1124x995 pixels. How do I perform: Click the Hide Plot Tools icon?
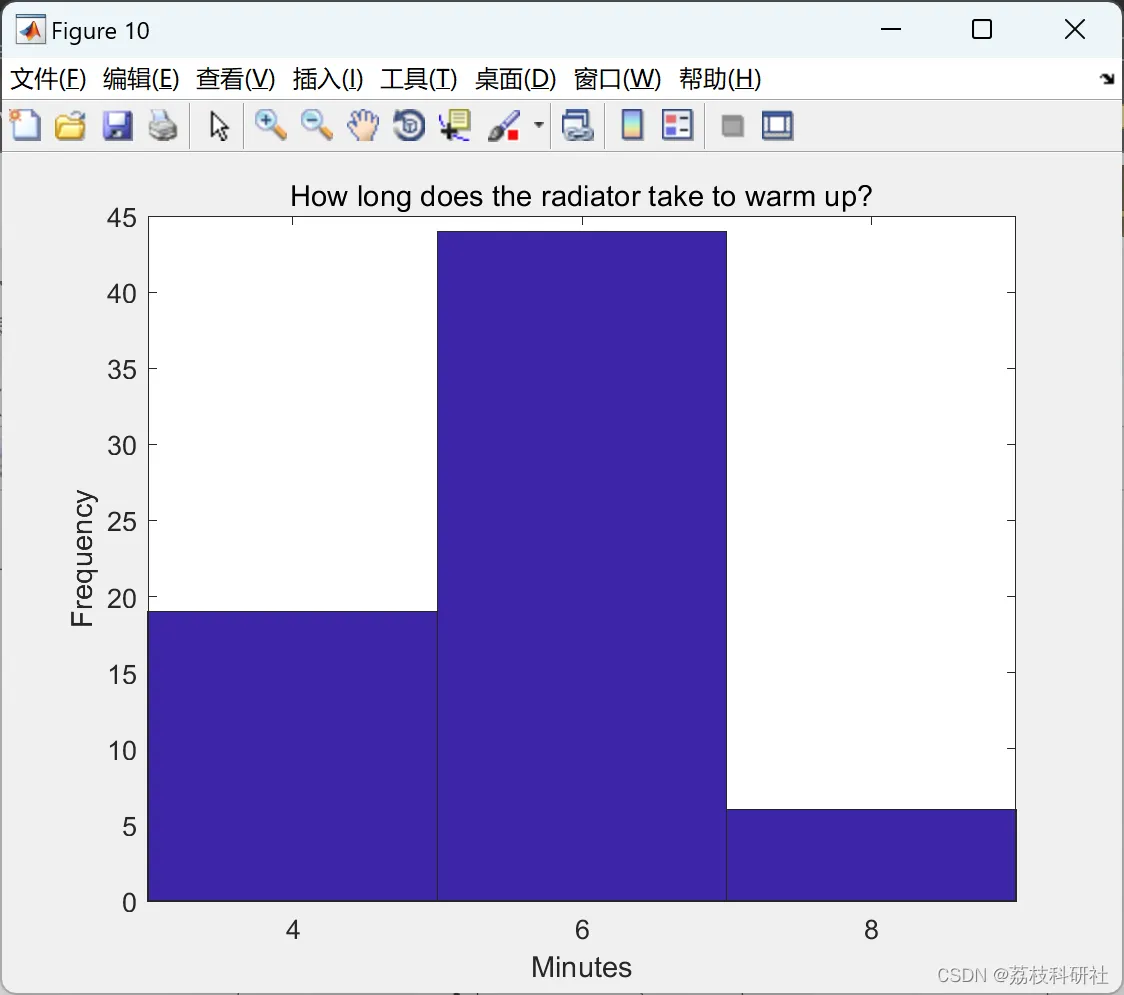pyautogui.click(x=732, y=127)
